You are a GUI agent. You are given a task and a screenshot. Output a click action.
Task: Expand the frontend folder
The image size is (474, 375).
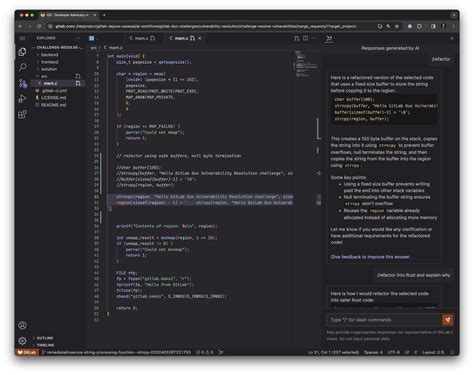coord(49,62)
